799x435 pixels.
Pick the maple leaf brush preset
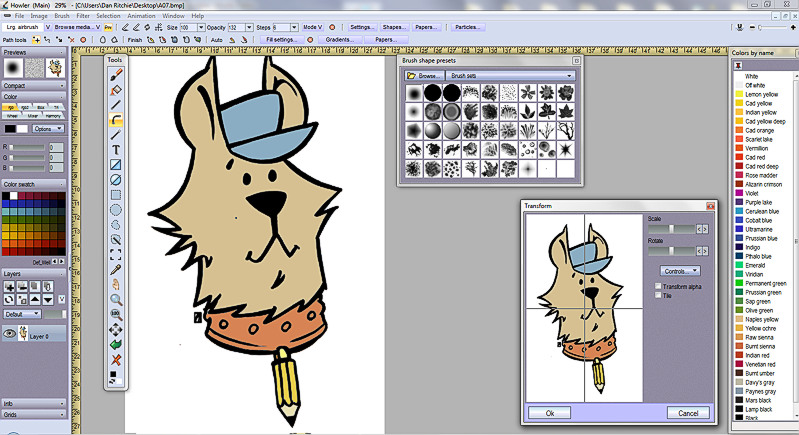point(565,111)
